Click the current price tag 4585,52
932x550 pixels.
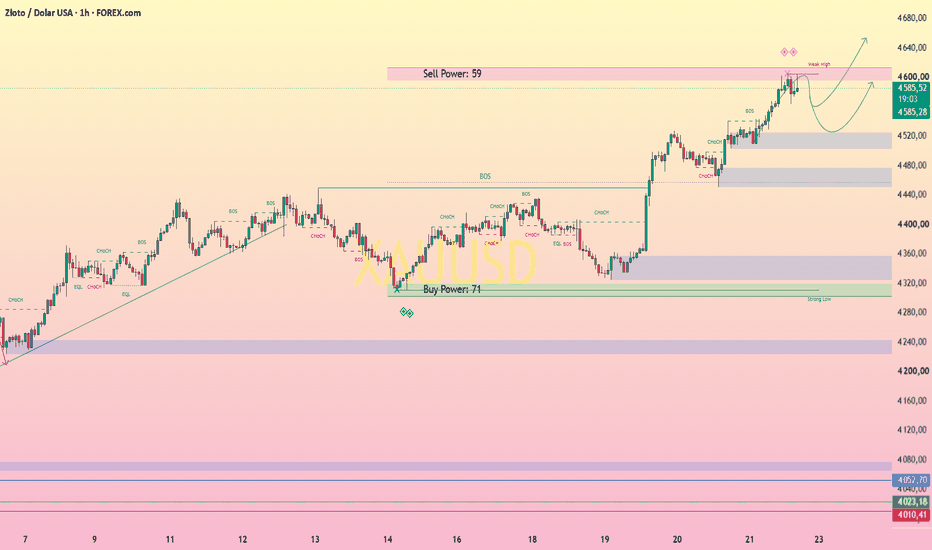click(912, 88)
